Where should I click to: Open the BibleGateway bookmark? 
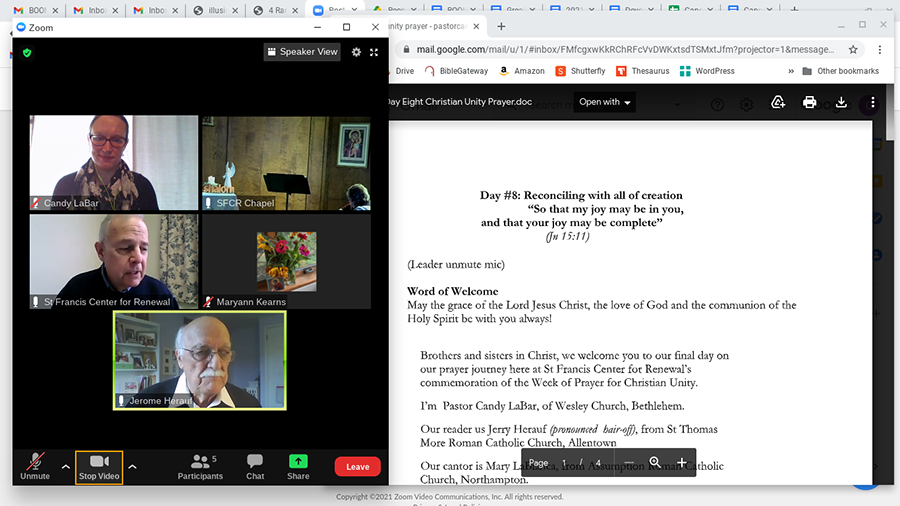click(x=456, y=71)
